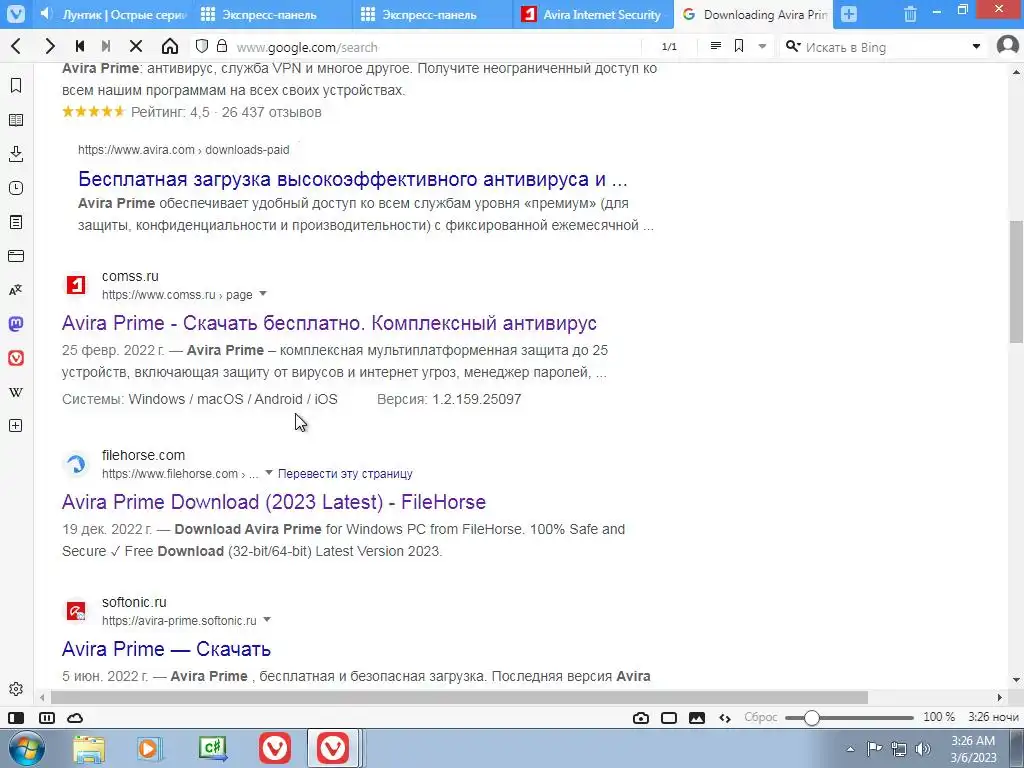The width and height of the screenshot is (1024, 768).
Task: Open the search engine selector icon
Action: point(793,46)
